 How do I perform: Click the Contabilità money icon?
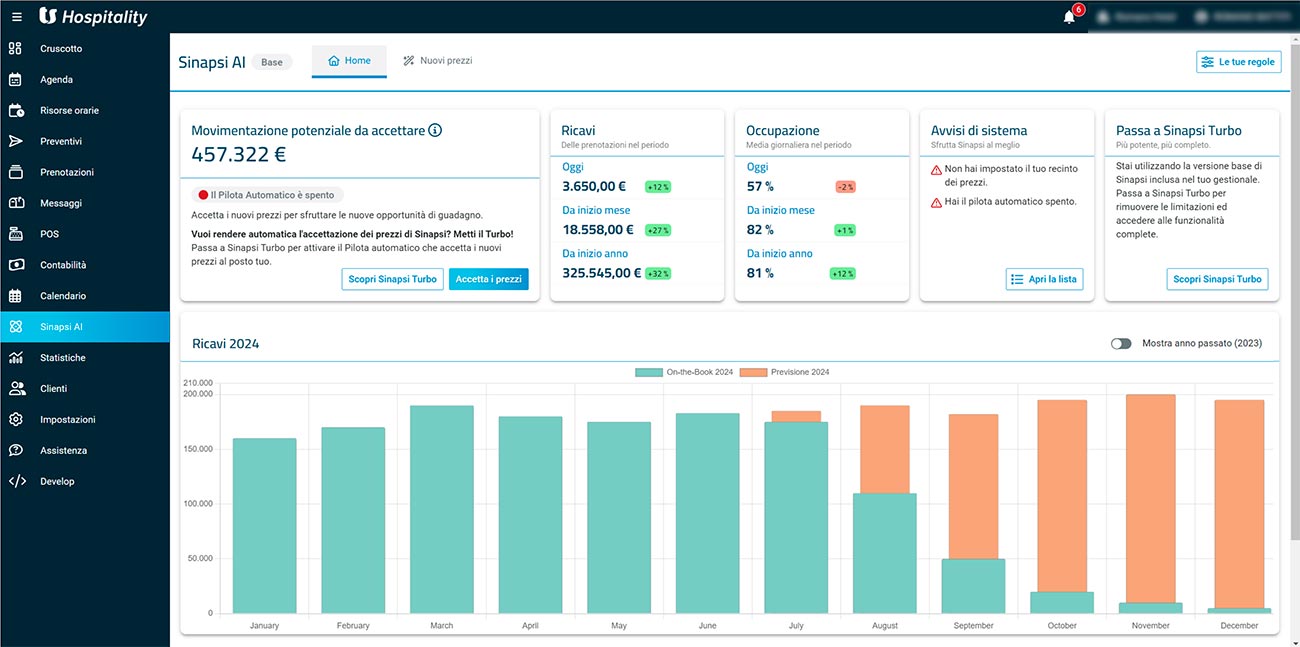pyautogui.click(x=15, y=265)
